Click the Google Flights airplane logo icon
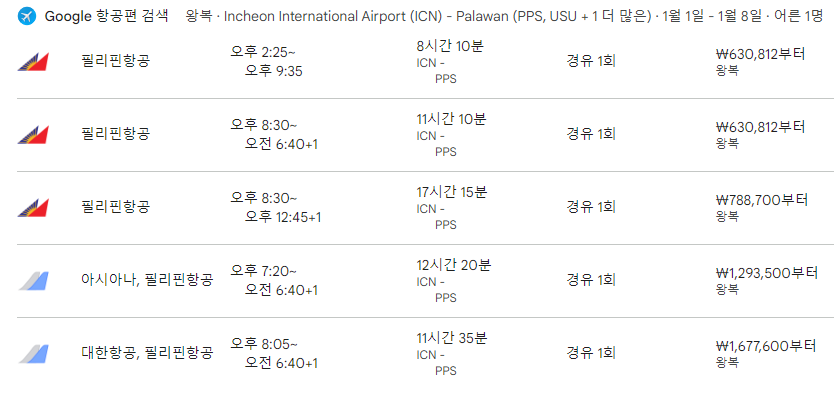 pyautogui.click(x=27, y=16)
